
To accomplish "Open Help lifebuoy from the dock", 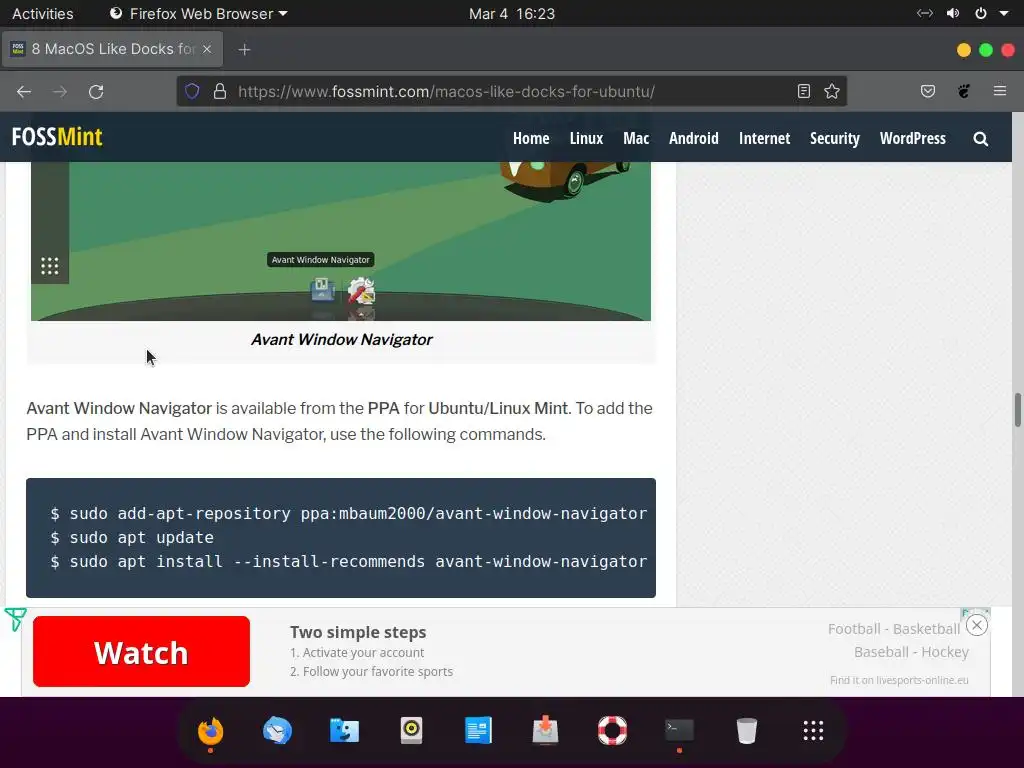I will click(x=613, y=730).
